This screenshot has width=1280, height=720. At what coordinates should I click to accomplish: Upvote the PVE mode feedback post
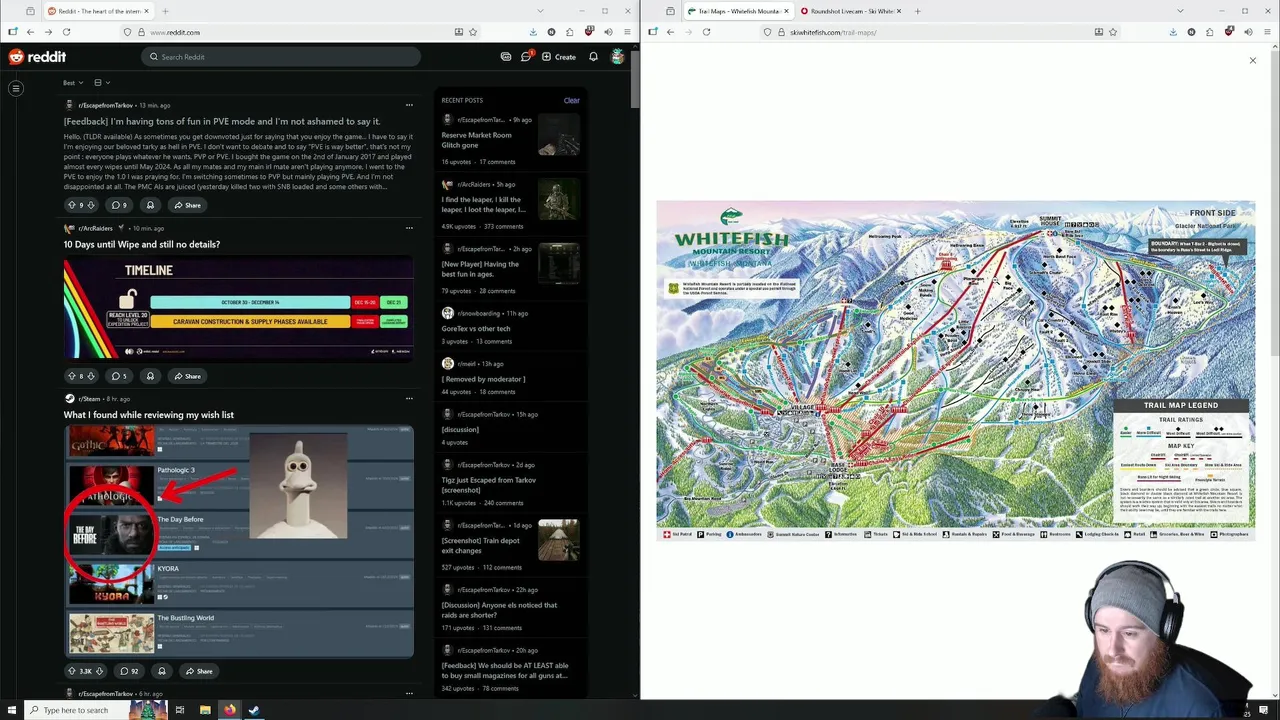[x=71, y=205]
